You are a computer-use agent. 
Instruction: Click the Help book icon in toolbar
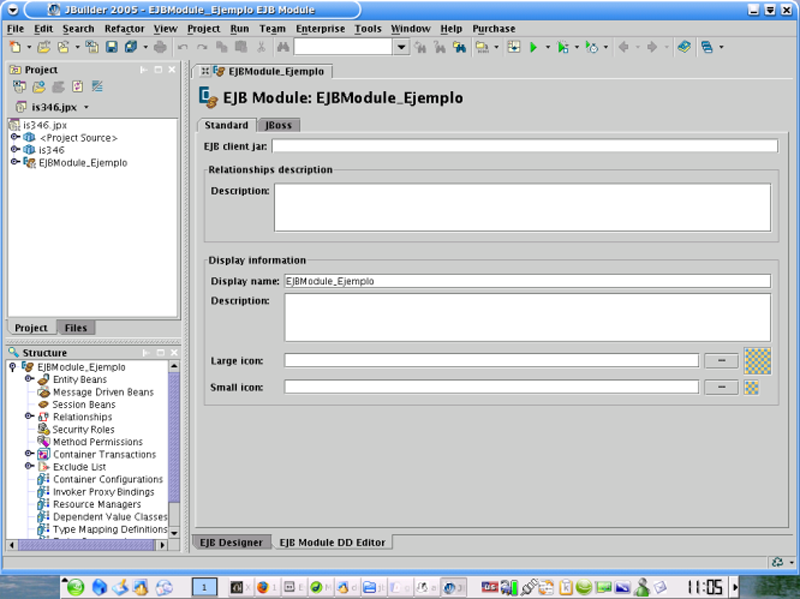point(684,47)
